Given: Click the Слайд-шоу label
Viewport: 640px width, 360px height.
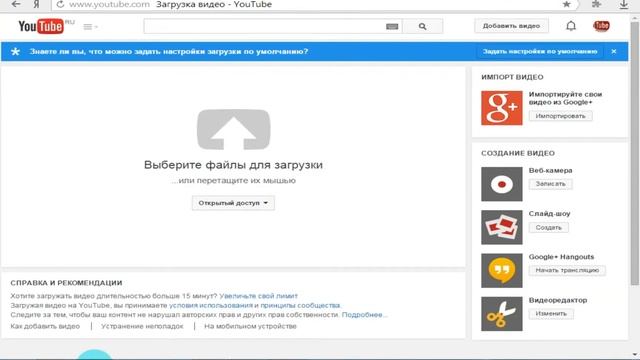Looking at the screenshot, I should [549, 214].
